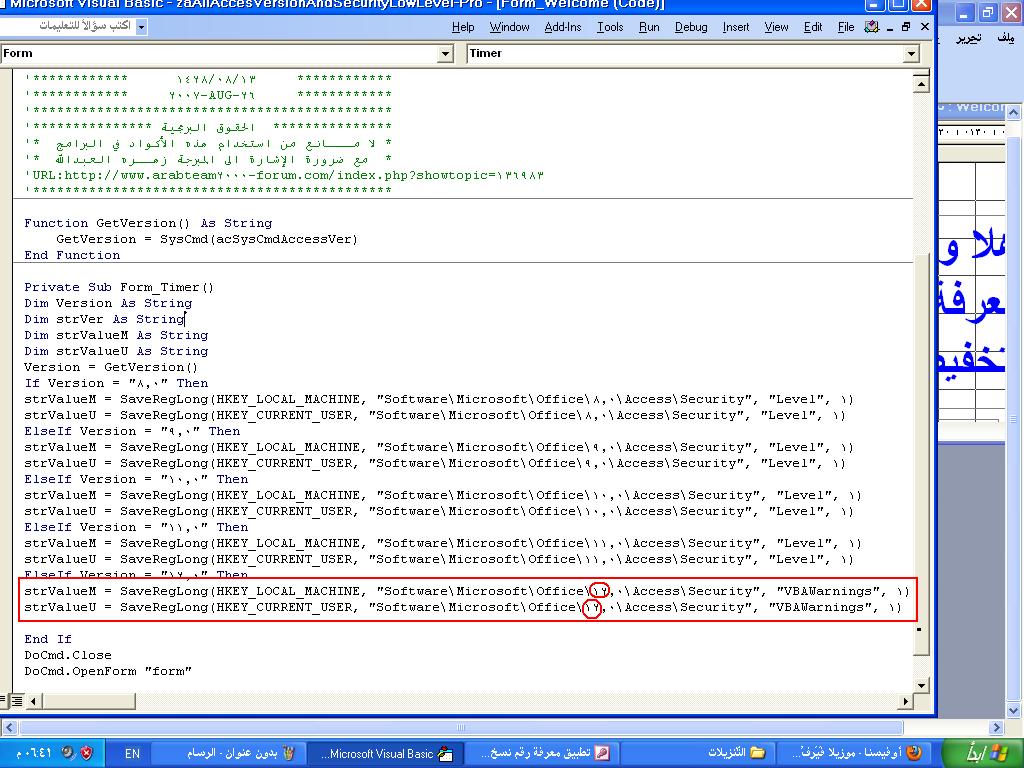Click the Access icon in the VB menu bar
The width and height of the screenshot is (1024, 768).
tap(872, 27)
